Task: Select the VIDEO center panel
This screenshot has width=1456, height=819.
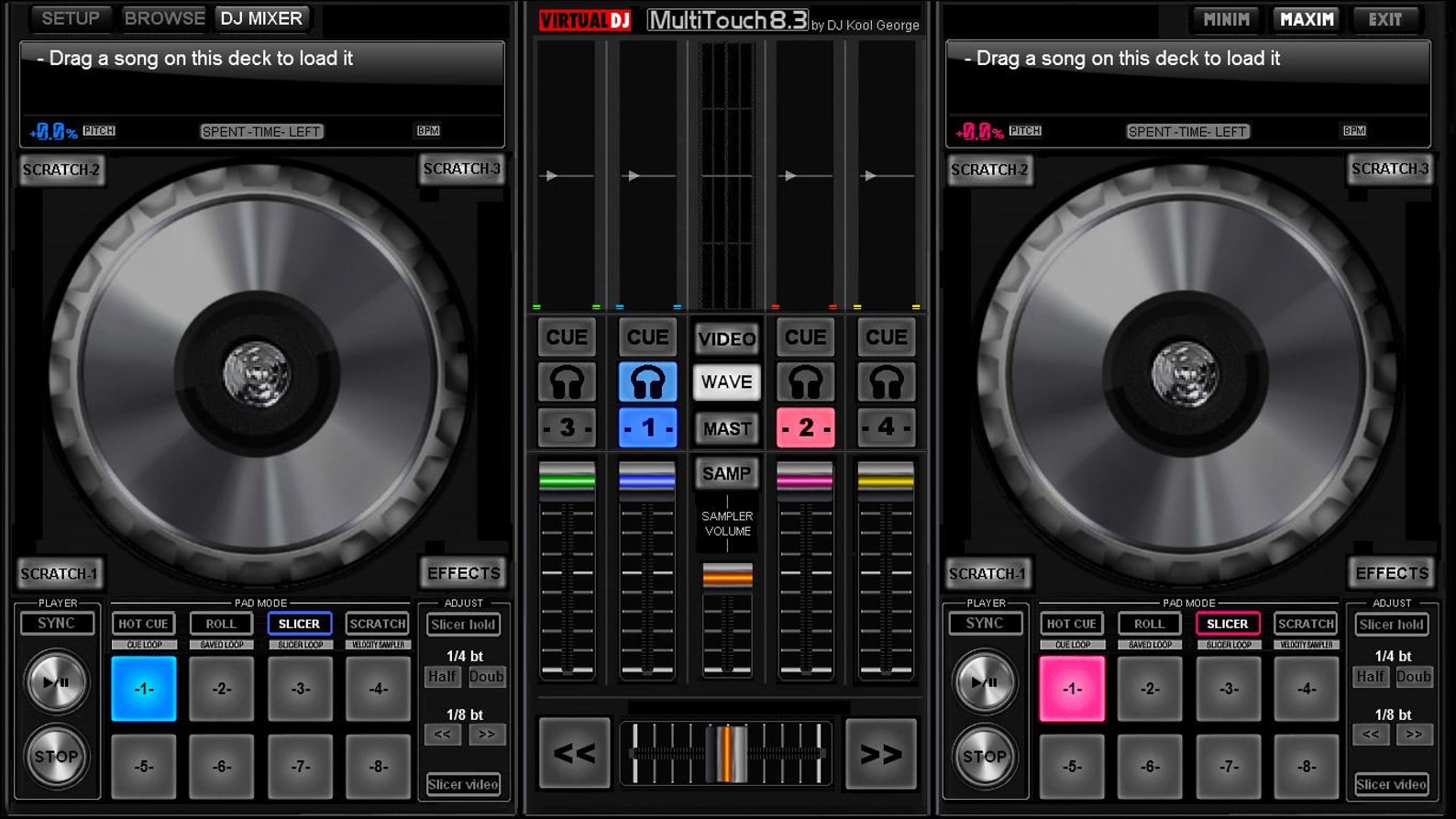Action: point(726,338)
